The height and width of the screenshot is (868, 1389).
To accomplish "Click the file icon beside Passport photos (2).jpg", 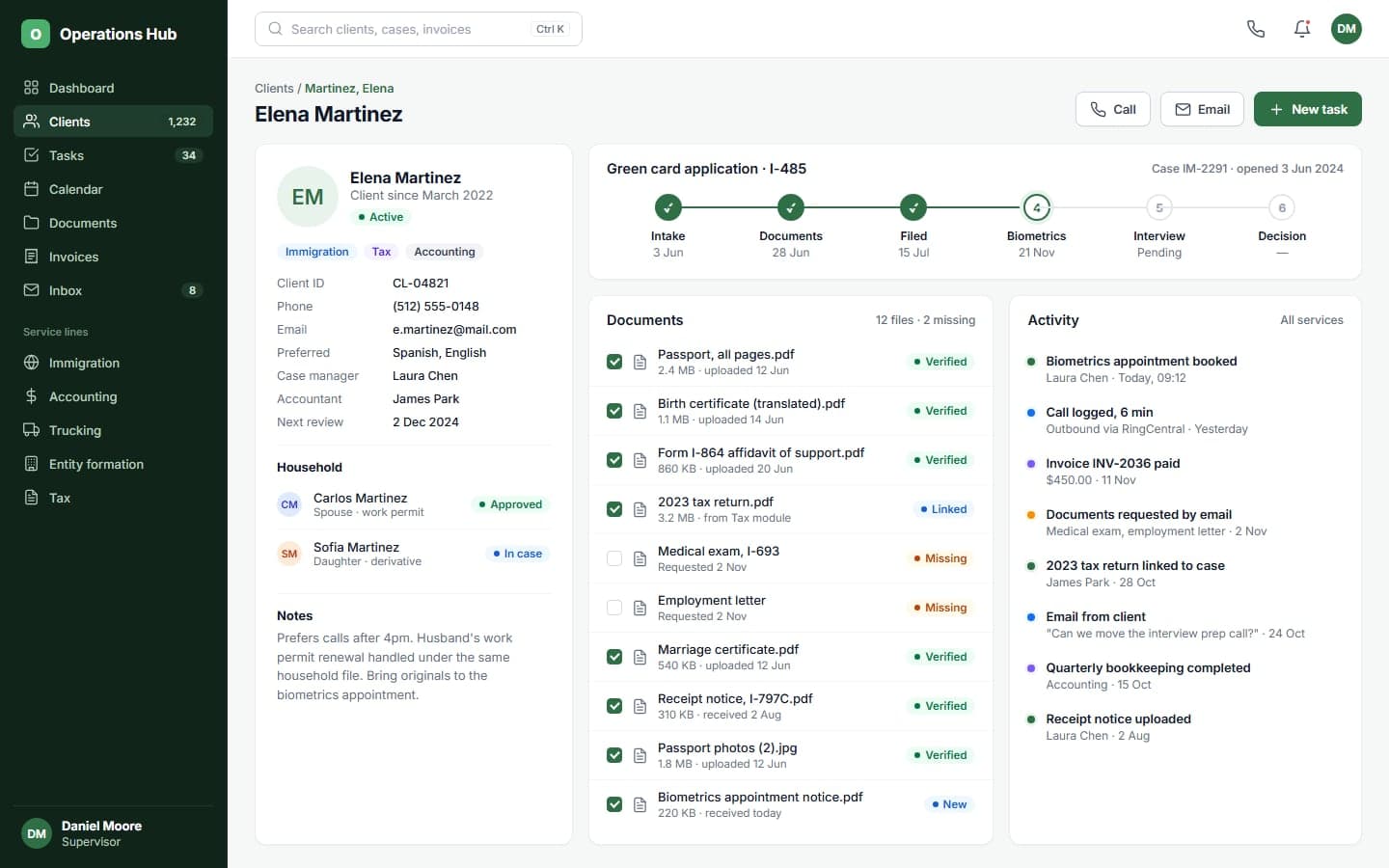I will (640, 755).
